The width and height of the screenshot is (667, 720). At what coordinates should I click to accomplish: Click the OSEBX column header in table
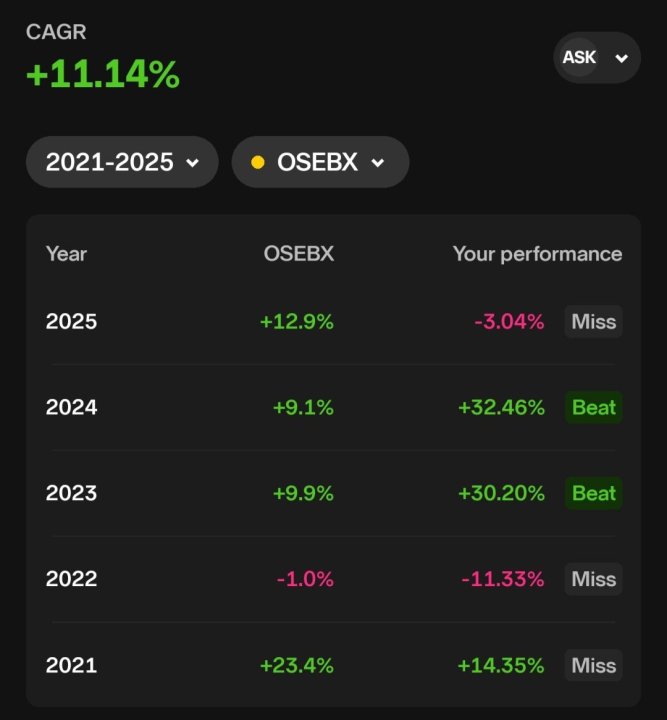pos(298,254)
